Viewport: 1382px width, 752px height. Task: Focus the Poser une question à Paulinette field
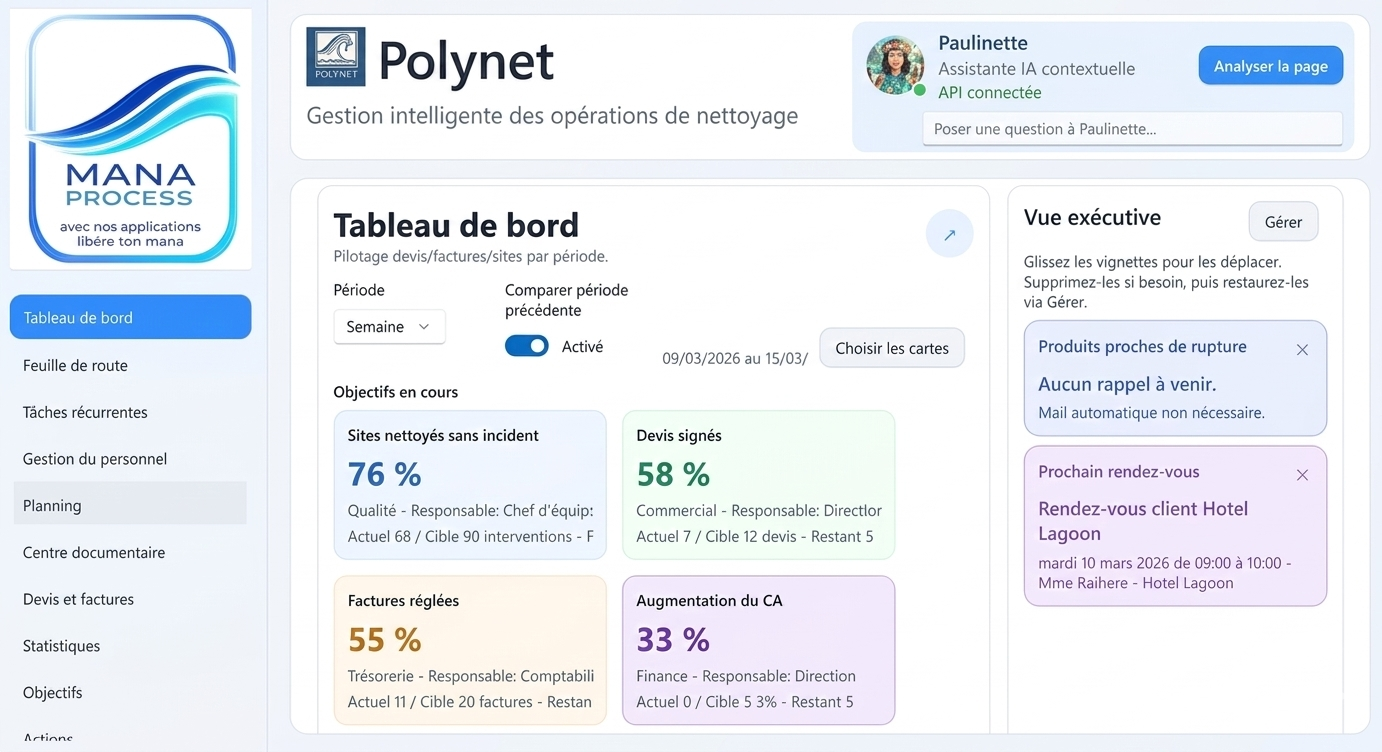coord(1131,129)
